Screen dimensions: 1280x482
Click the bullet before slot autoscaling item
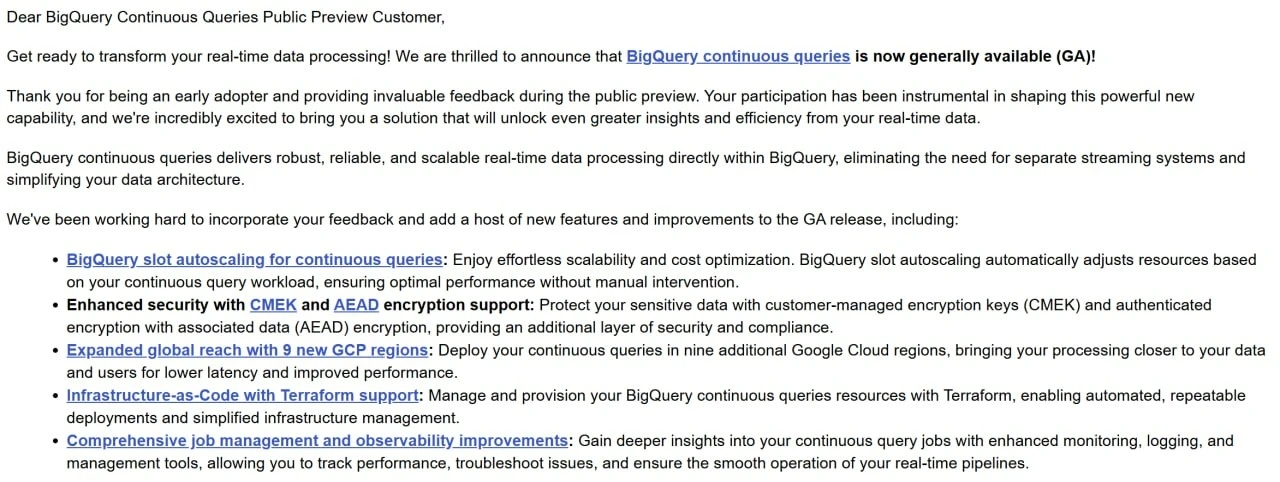coord(55,260)
